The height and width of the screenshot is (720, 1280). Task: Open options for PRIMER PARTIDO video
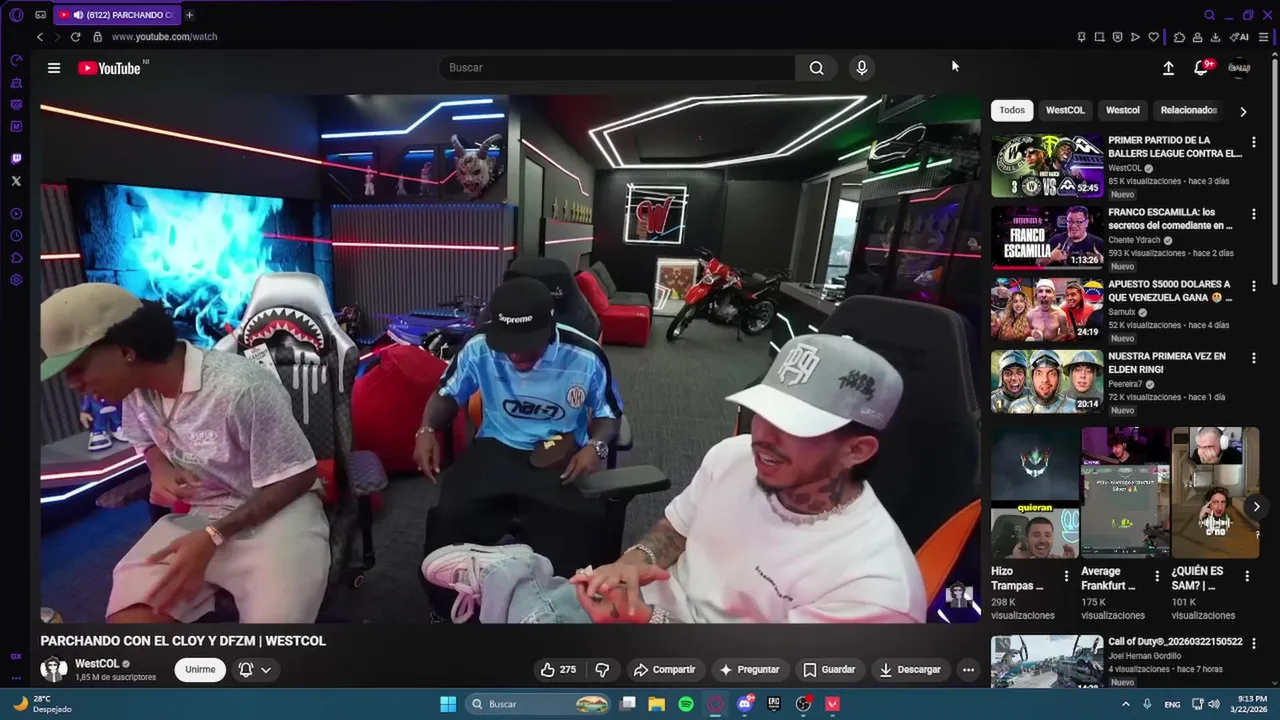click(1254, 142)
